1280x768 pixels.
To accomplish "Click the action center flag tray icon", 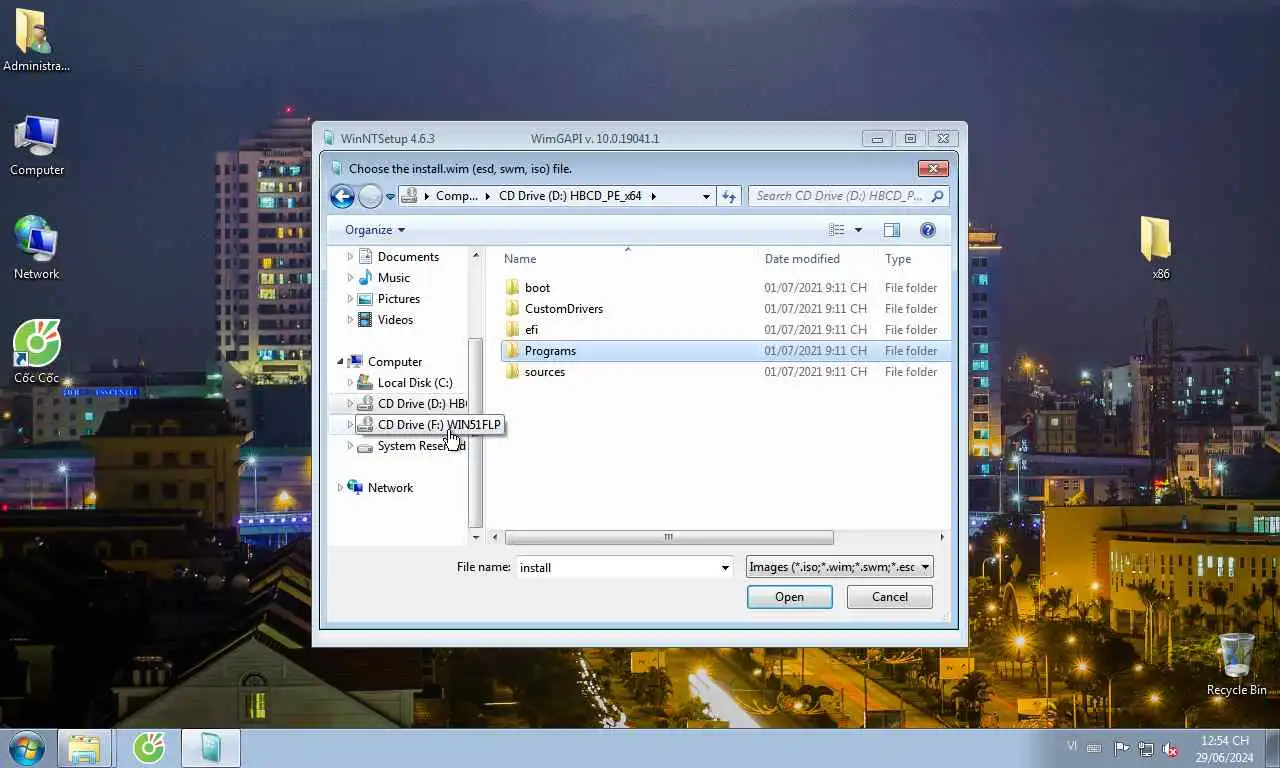I will coord(1121,748).
